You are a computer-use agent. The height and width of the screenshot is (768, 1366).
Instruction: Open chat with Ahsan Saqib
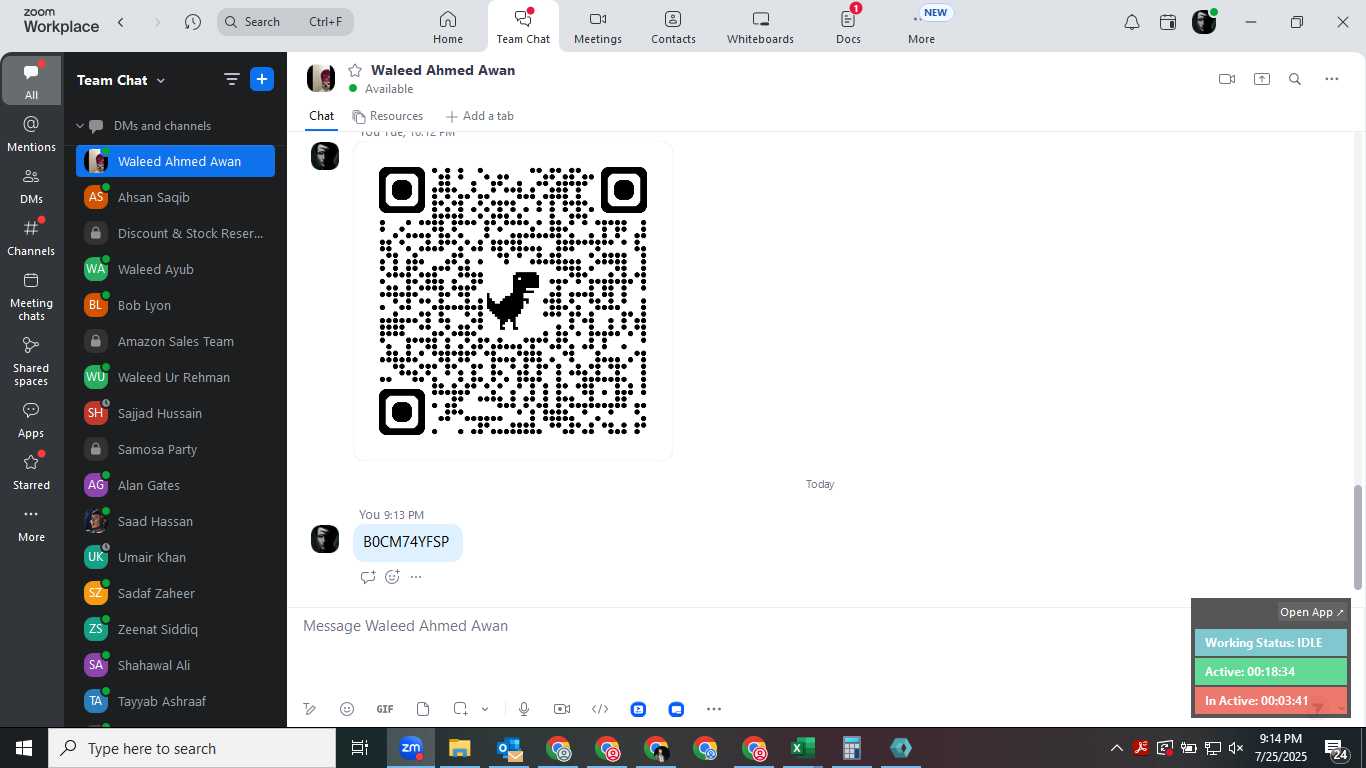tap(175, 197)
